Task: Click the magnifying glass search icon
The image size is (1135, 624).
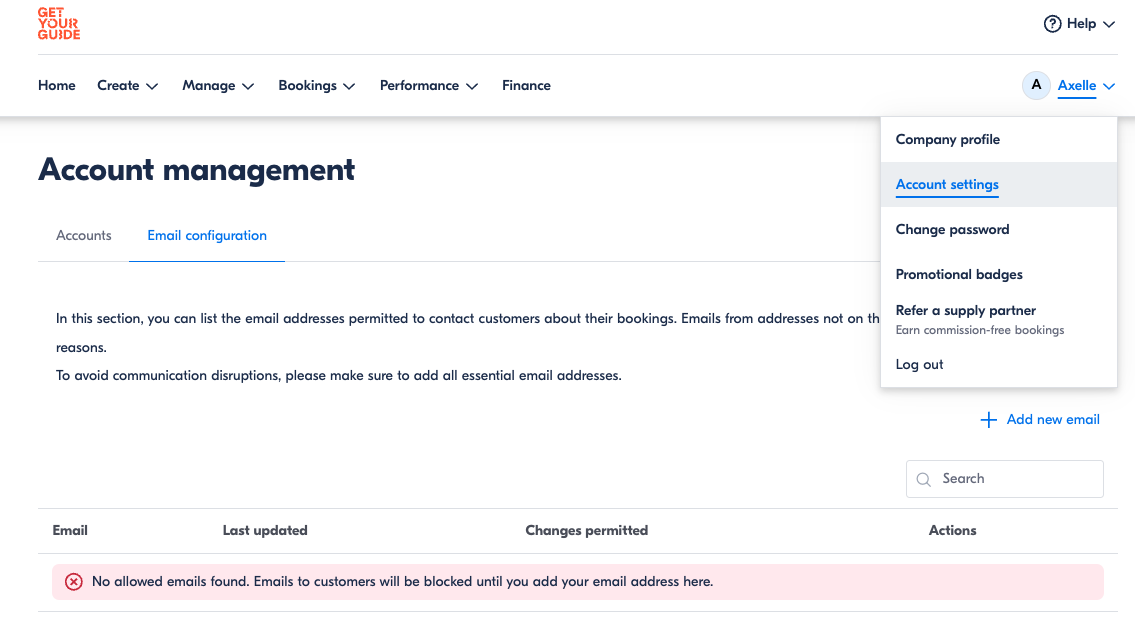Action: coord(924,479)
